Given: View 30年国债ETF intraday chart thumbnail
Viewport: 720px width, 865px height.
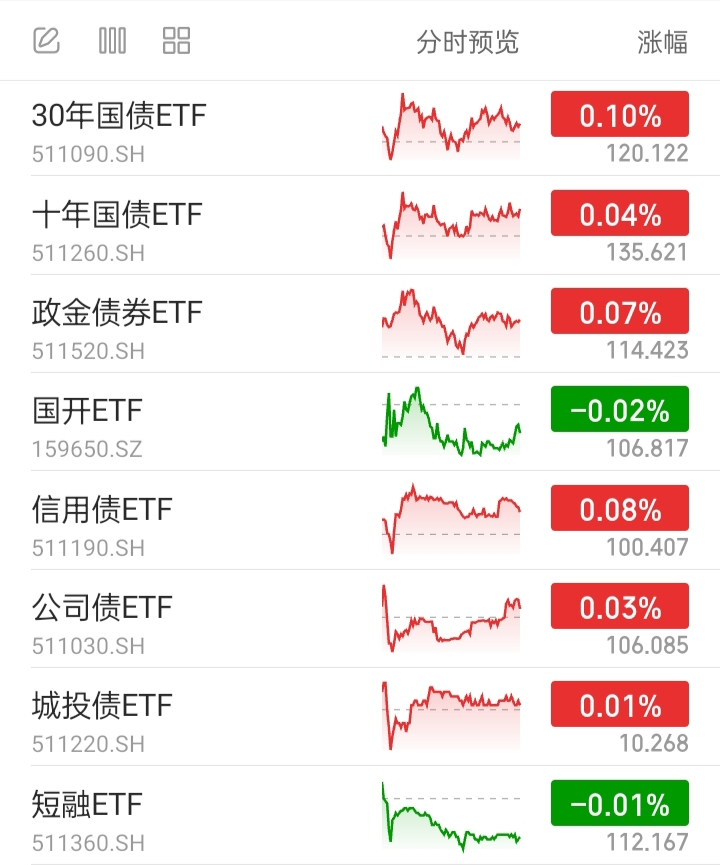Looking at the screenshot, I should tap(451, 127).
